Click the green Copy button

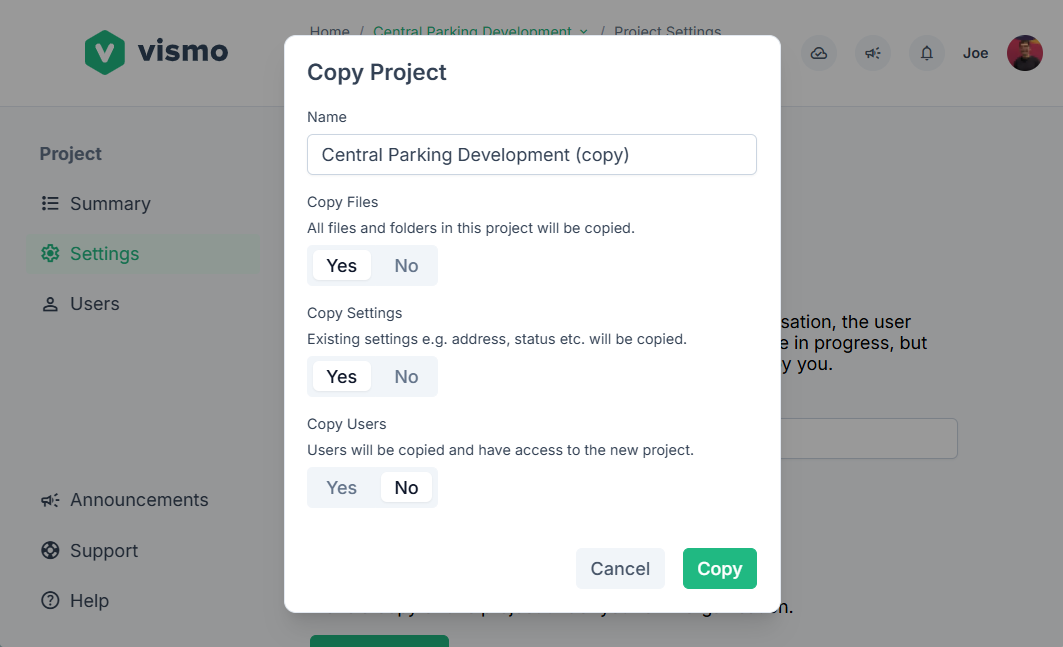pos(719,569)
